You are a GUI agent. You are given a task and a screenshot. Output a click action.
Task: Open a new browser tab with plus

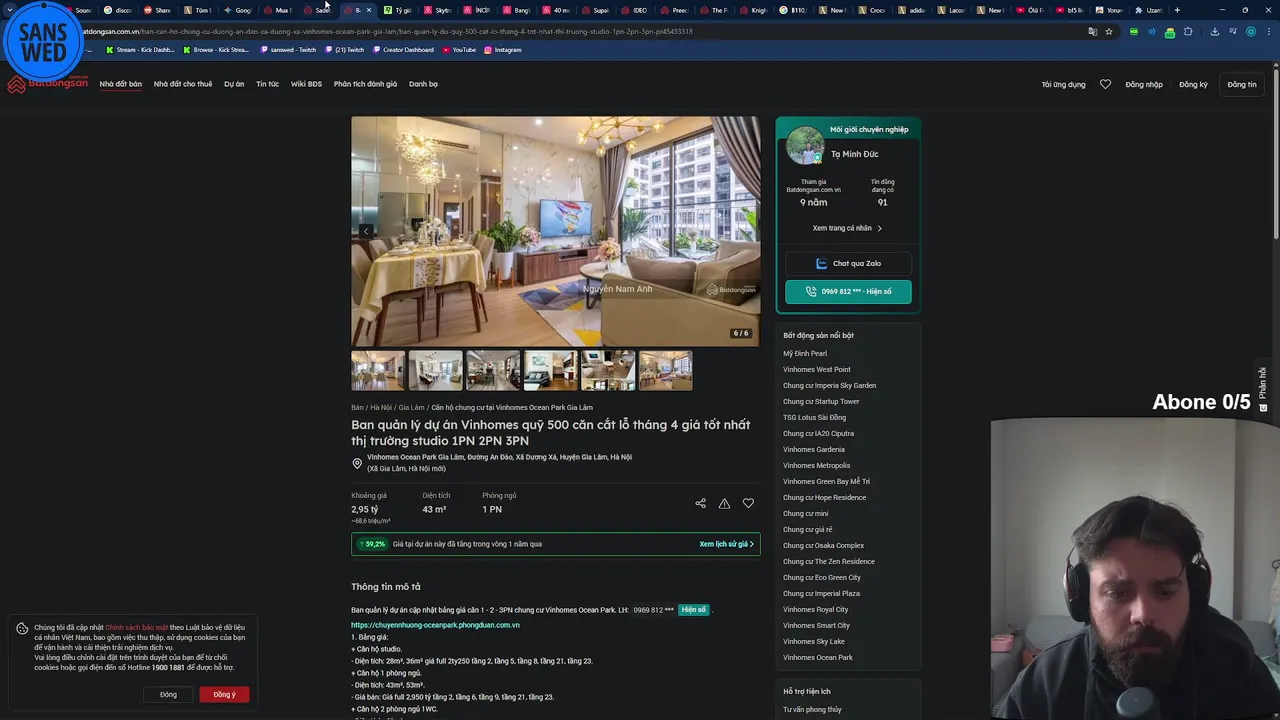point(1177,10)
